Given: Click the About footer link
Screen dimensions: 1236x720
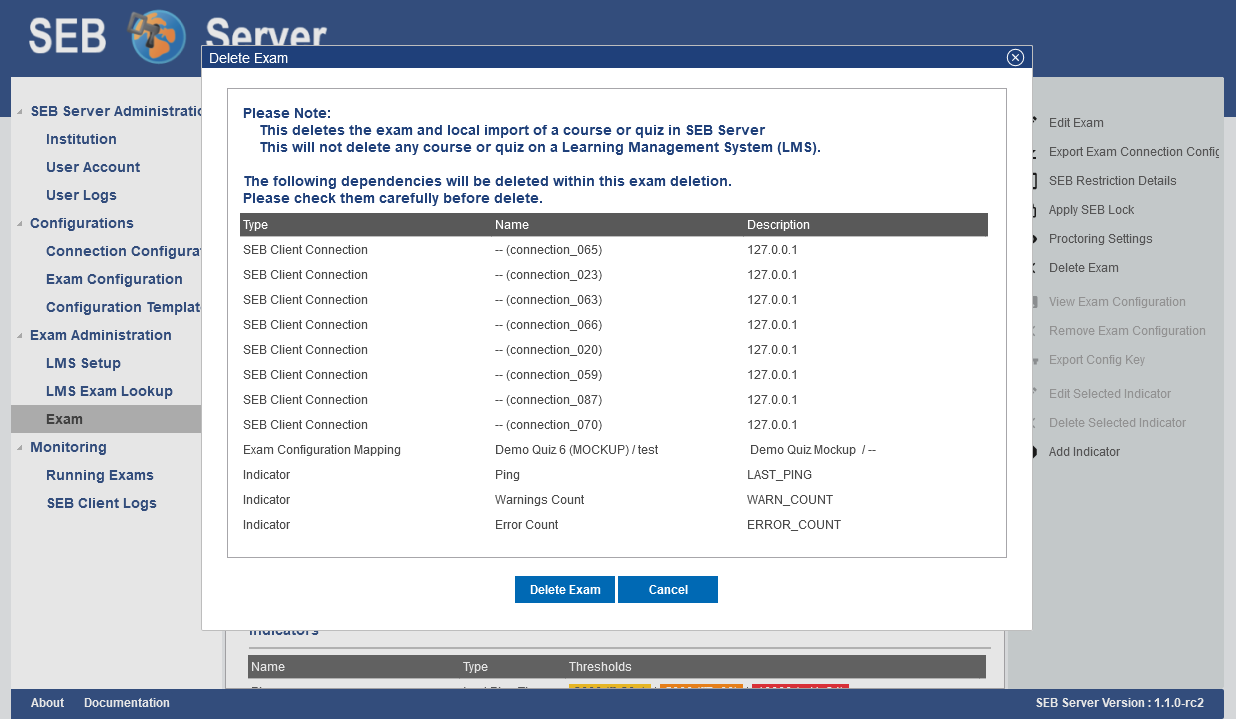Looking at the screenshot, I should (47, 703).
